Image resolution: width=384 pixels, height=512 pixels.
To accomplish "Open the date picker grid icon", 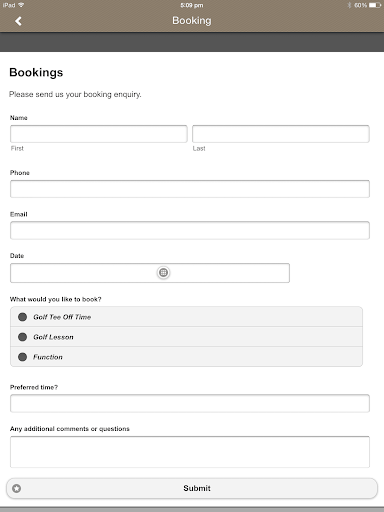I will tap(163, 273).
